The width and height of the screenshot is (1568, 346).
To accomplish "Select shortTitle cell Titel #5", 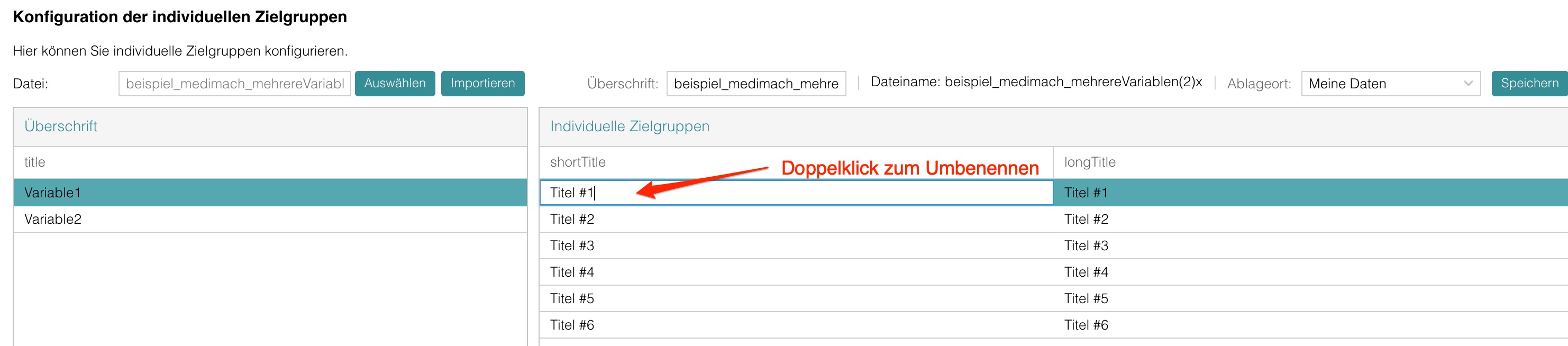I will tap(795, 298).
